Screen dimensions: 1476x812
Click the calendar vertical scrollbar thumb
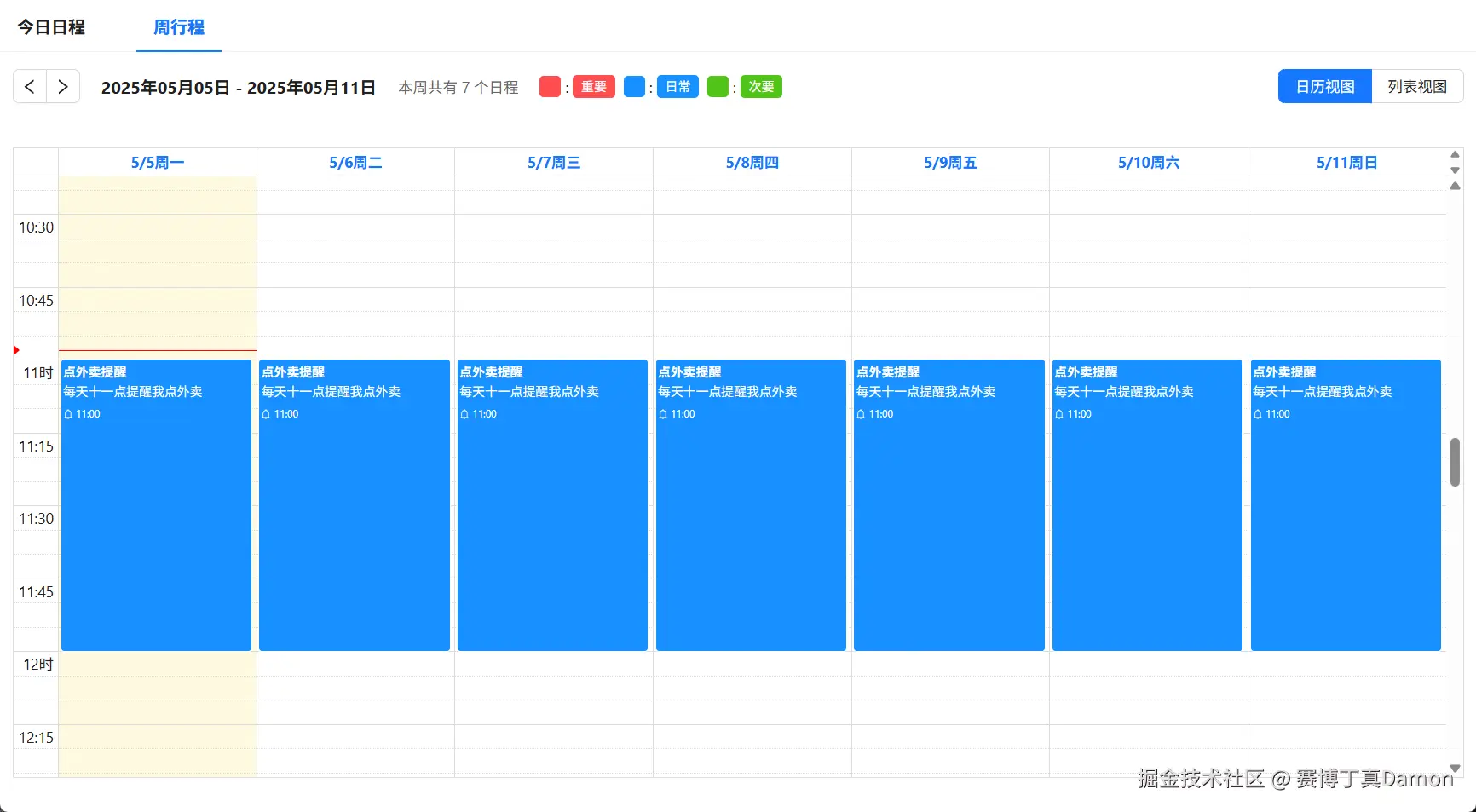click(1455, 462)
